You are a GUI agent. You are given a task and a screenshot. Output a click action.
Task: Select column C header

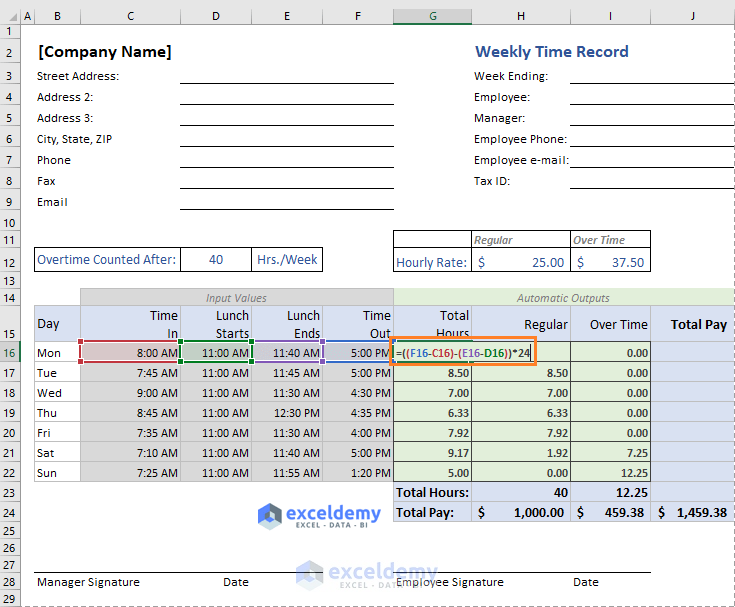coord(130,16)
